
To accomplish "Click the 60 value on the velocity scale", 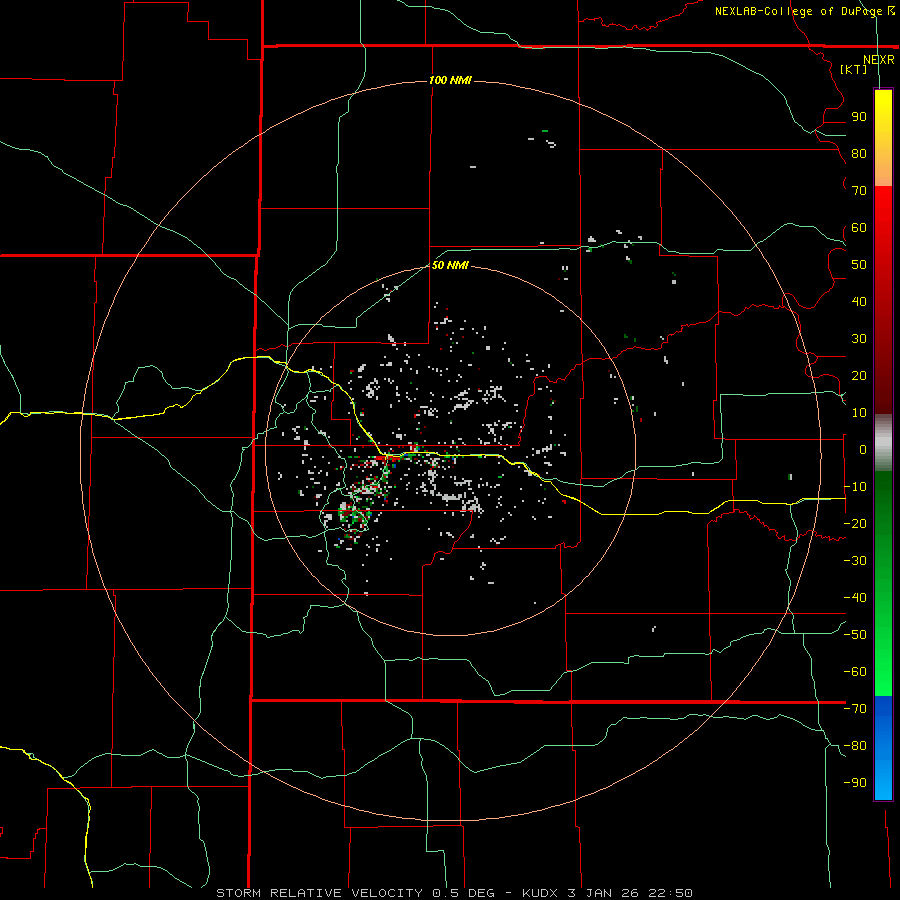I will click(859, 227).
